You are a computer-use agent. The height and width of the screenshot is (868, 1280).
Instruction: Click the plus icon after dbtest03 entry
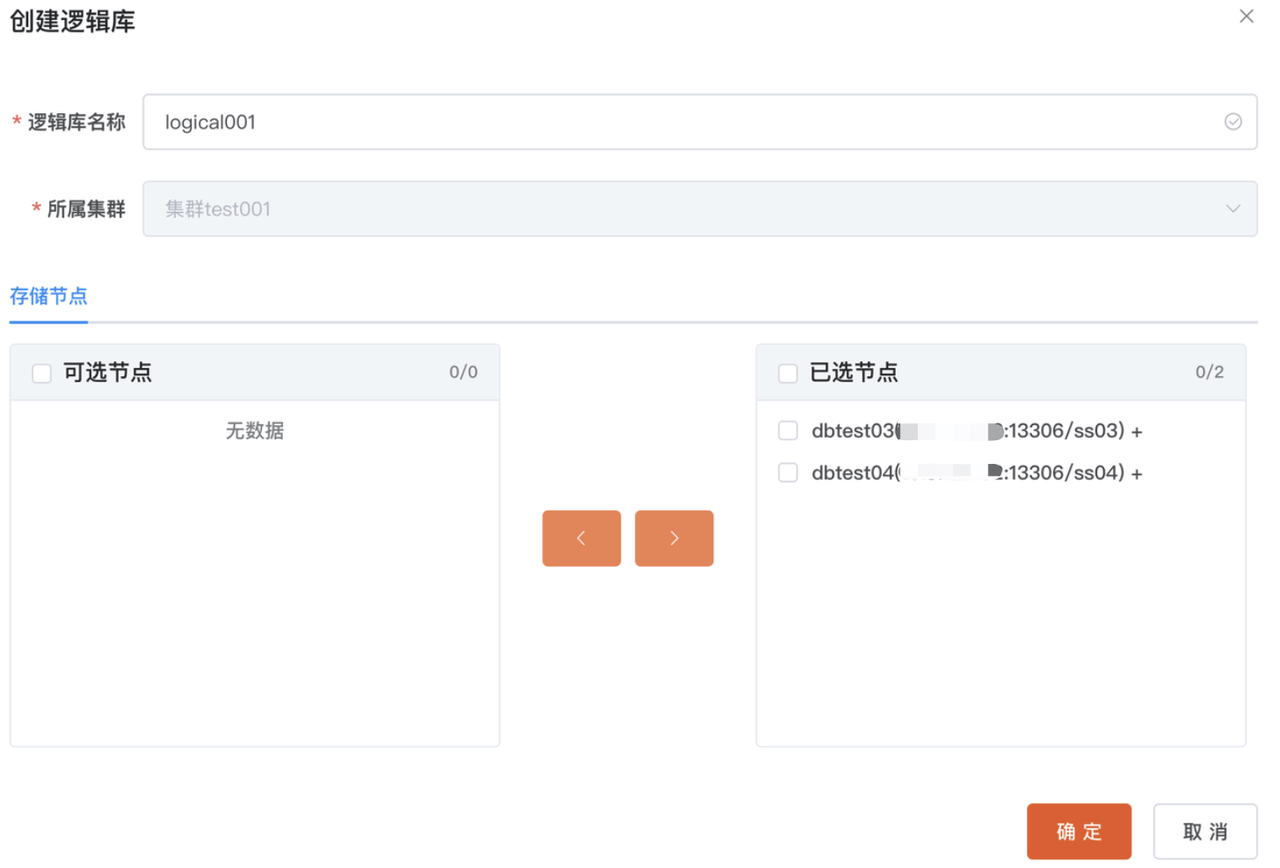1137,432
